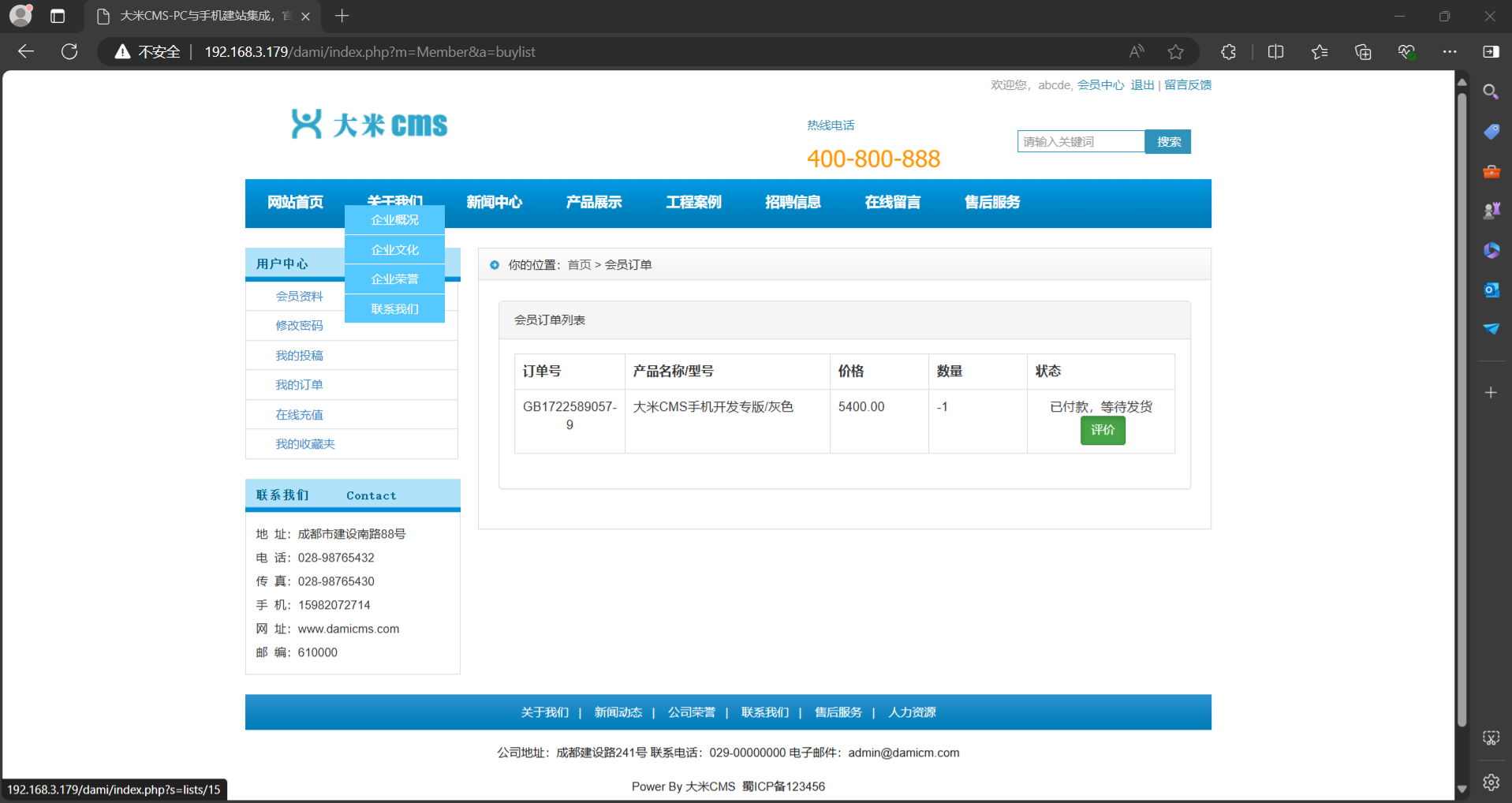
Task: Select 企业文化 in dropdown menu
Action: pyautogui.click(x=394, y=250)
